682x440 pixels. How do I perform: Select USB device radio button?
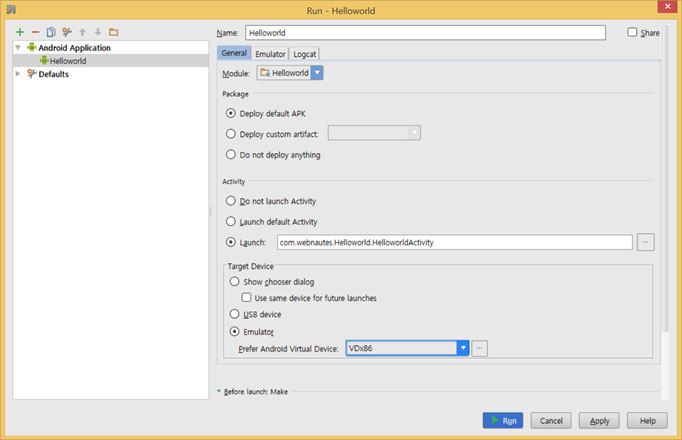(234, 314)
